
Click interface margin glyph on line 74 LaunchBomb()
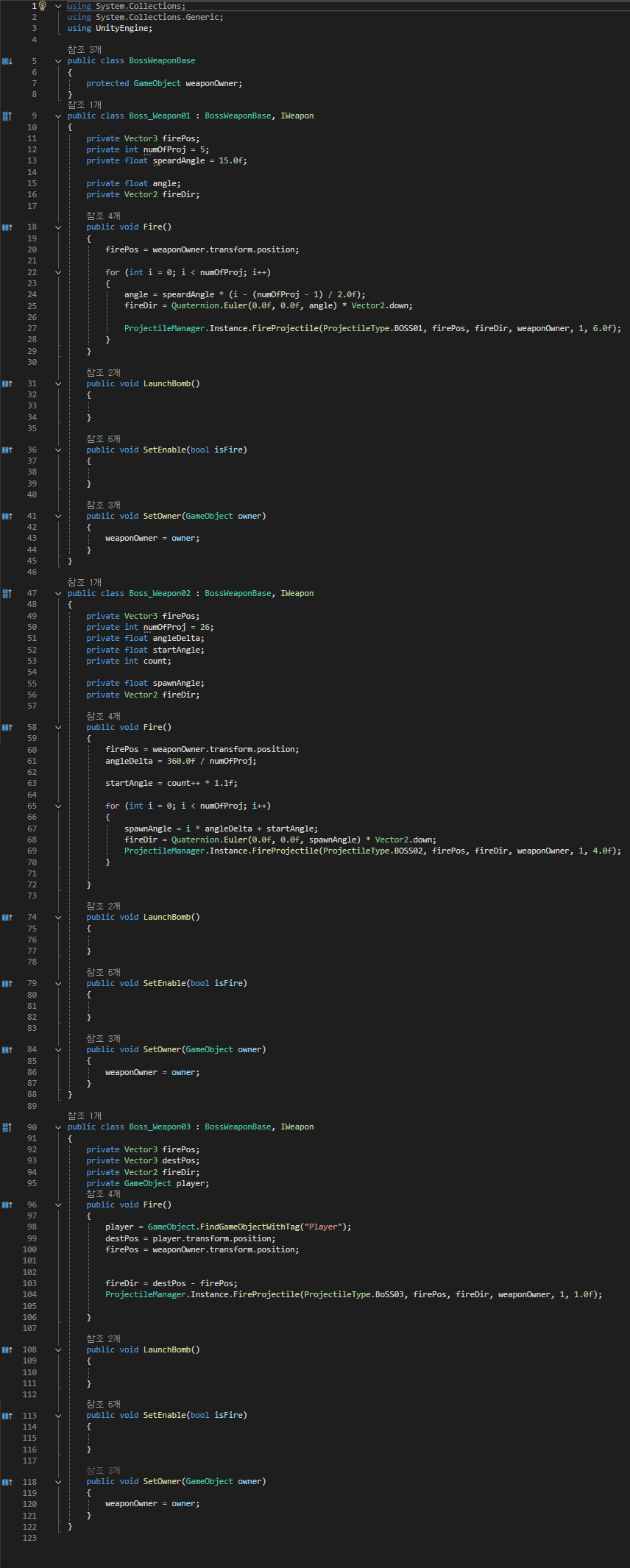7,918
